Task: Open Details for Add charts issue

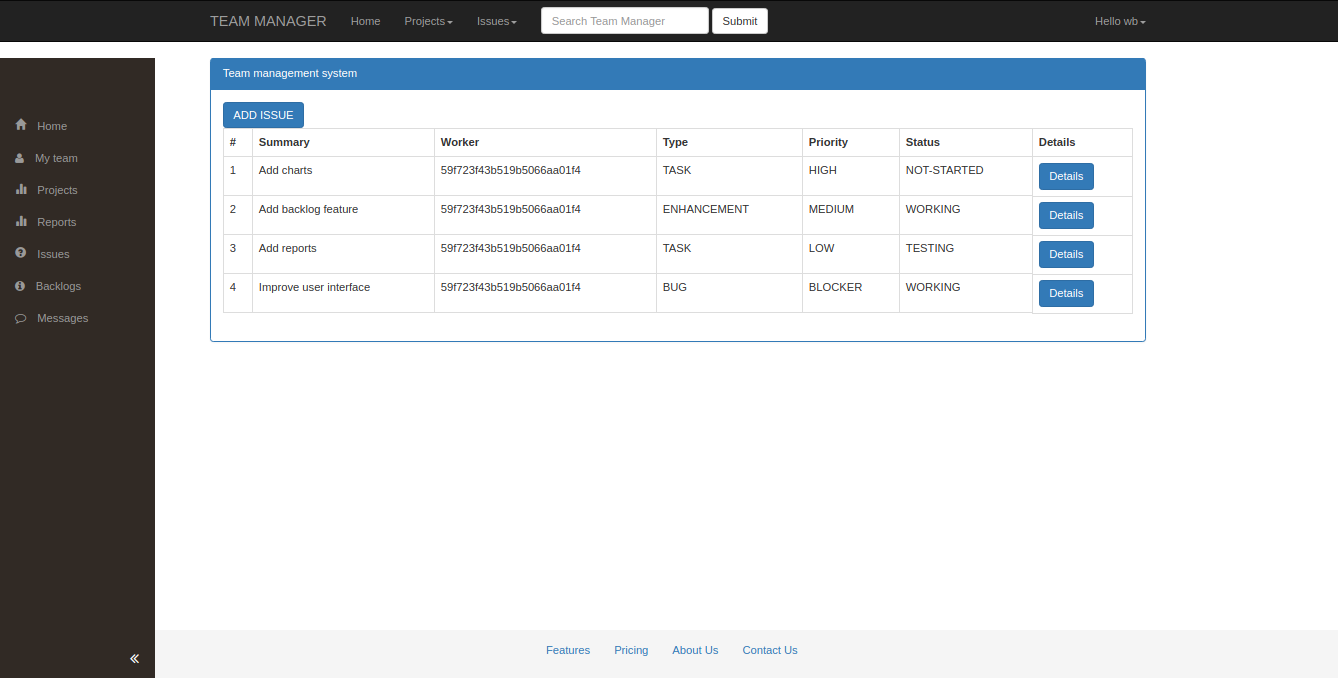Action: click(x=1066, y=176)
